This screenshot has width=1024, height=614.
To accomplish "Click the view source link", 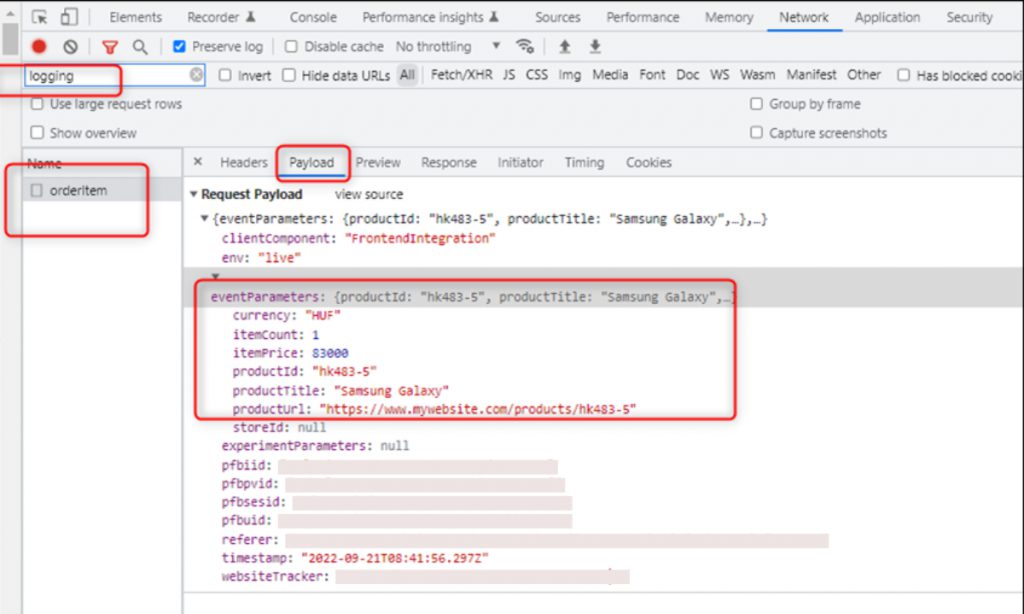I will click(369, 194).
